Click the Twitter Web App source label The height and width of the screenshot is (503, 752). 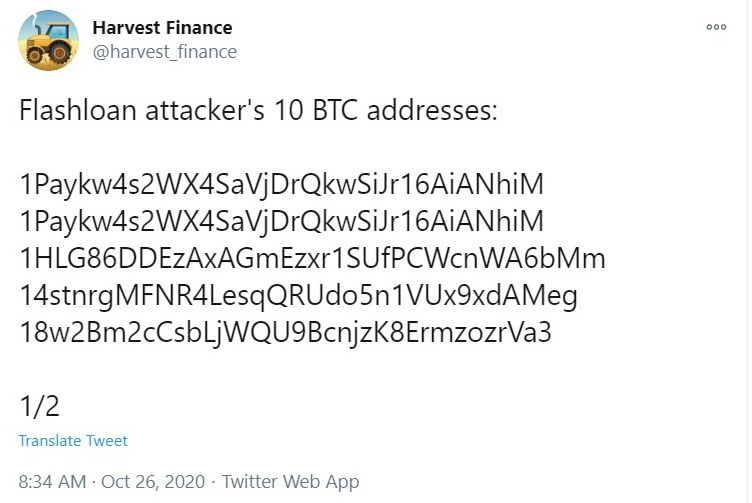click(x=290, y=482)
